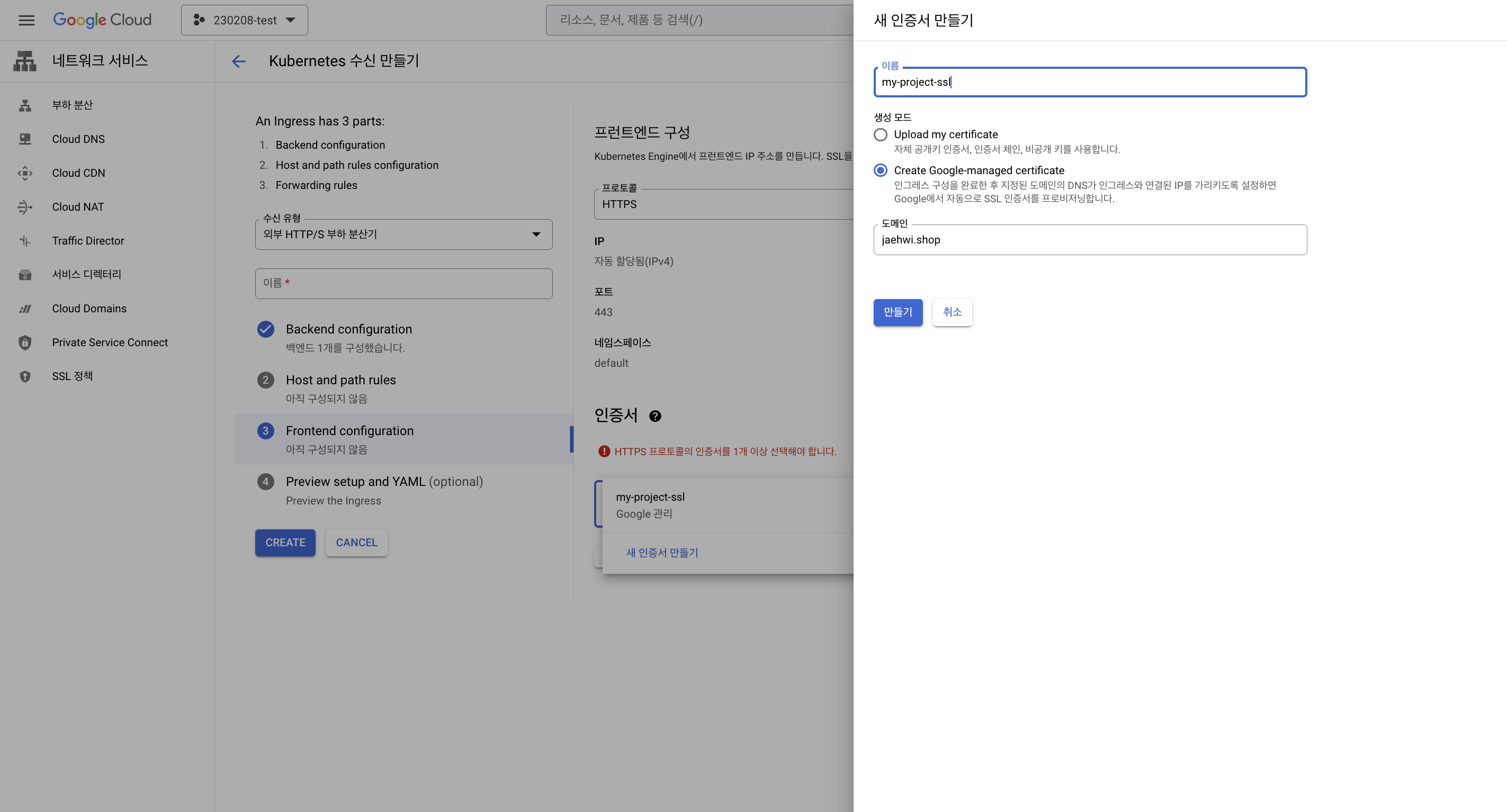Screen dimensions: 1507x812
Task: Click the SSL policy shield icon
Action: click(24, 376)
